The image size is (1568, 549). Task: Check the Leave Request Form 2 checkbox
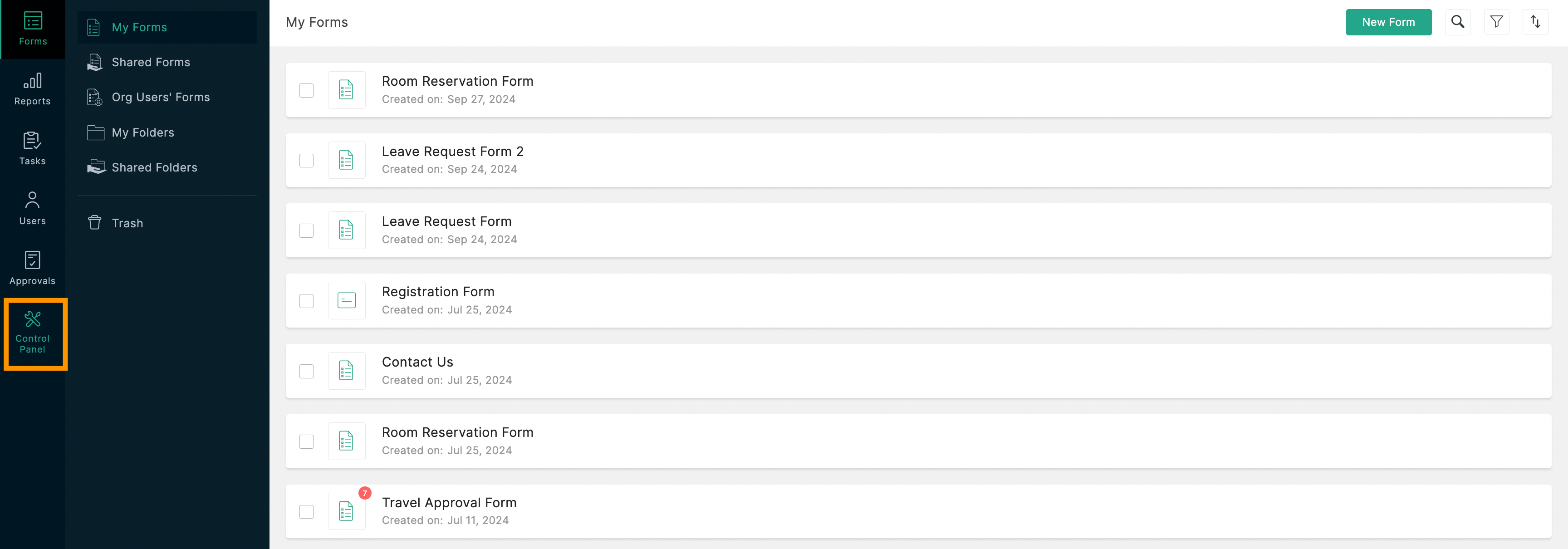306,160
